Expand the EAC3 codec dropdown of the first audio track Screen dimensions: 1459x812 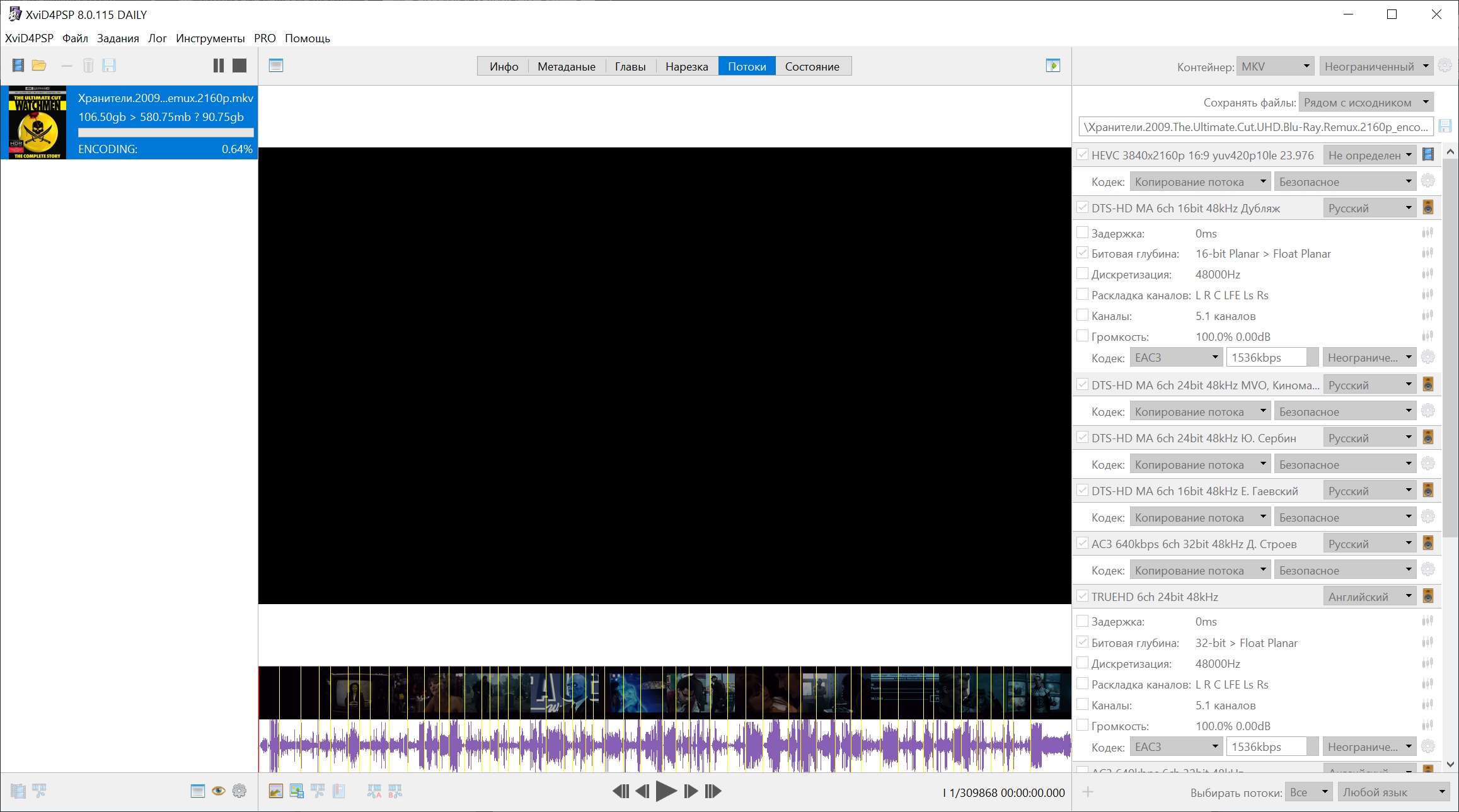click(1176, 357)
